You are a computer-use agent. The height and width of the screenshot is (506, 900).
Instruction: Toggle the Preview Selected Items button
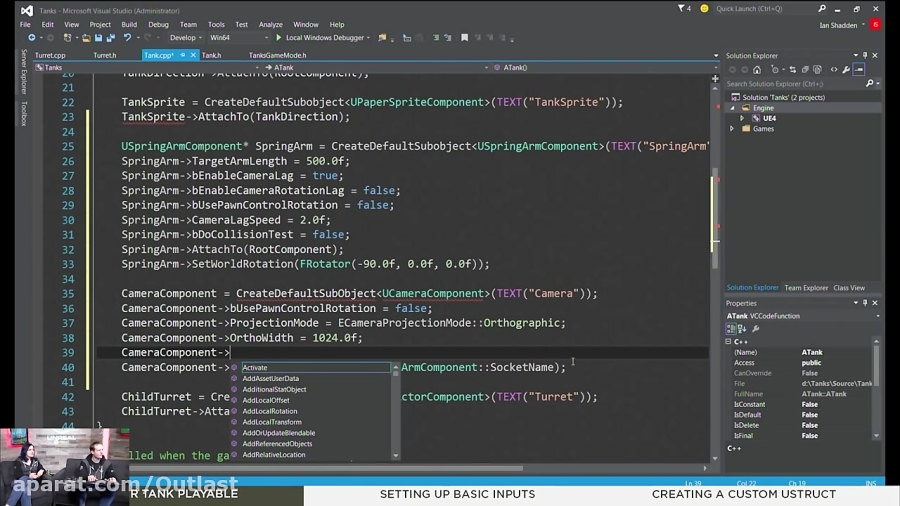point(859,70)
